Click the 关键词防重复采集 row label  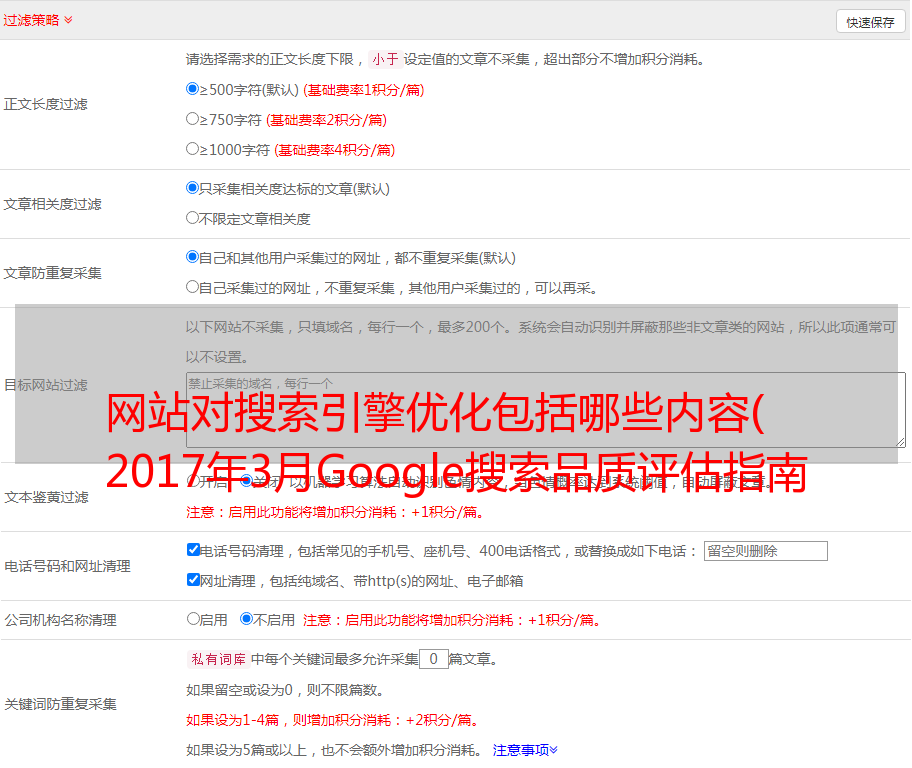(60, 704)
